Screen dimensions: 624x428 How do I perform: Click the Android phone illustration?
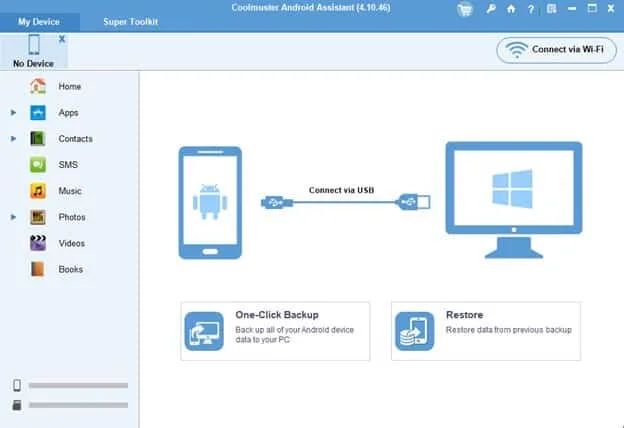[210, 203]
